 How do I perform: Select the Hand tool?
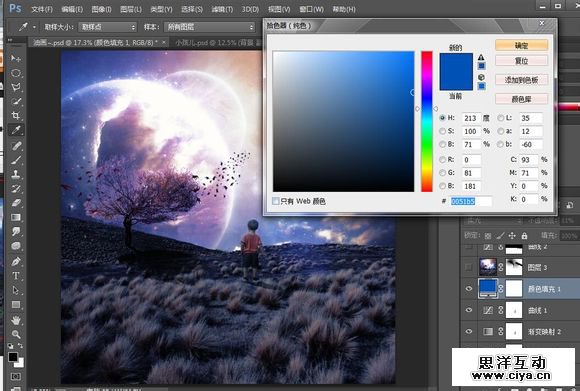click(16, 320)
